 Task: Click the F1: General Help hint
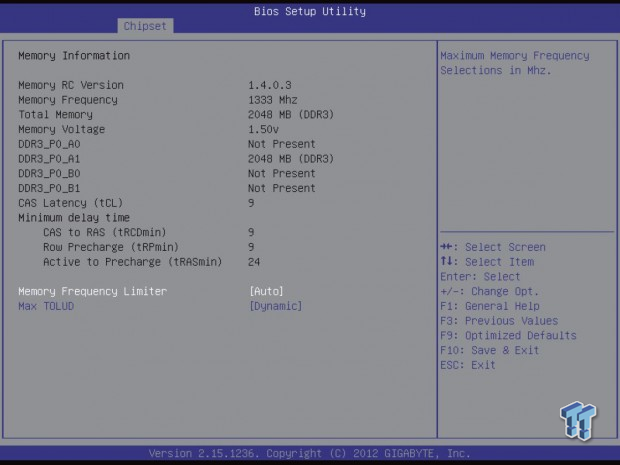490,306
